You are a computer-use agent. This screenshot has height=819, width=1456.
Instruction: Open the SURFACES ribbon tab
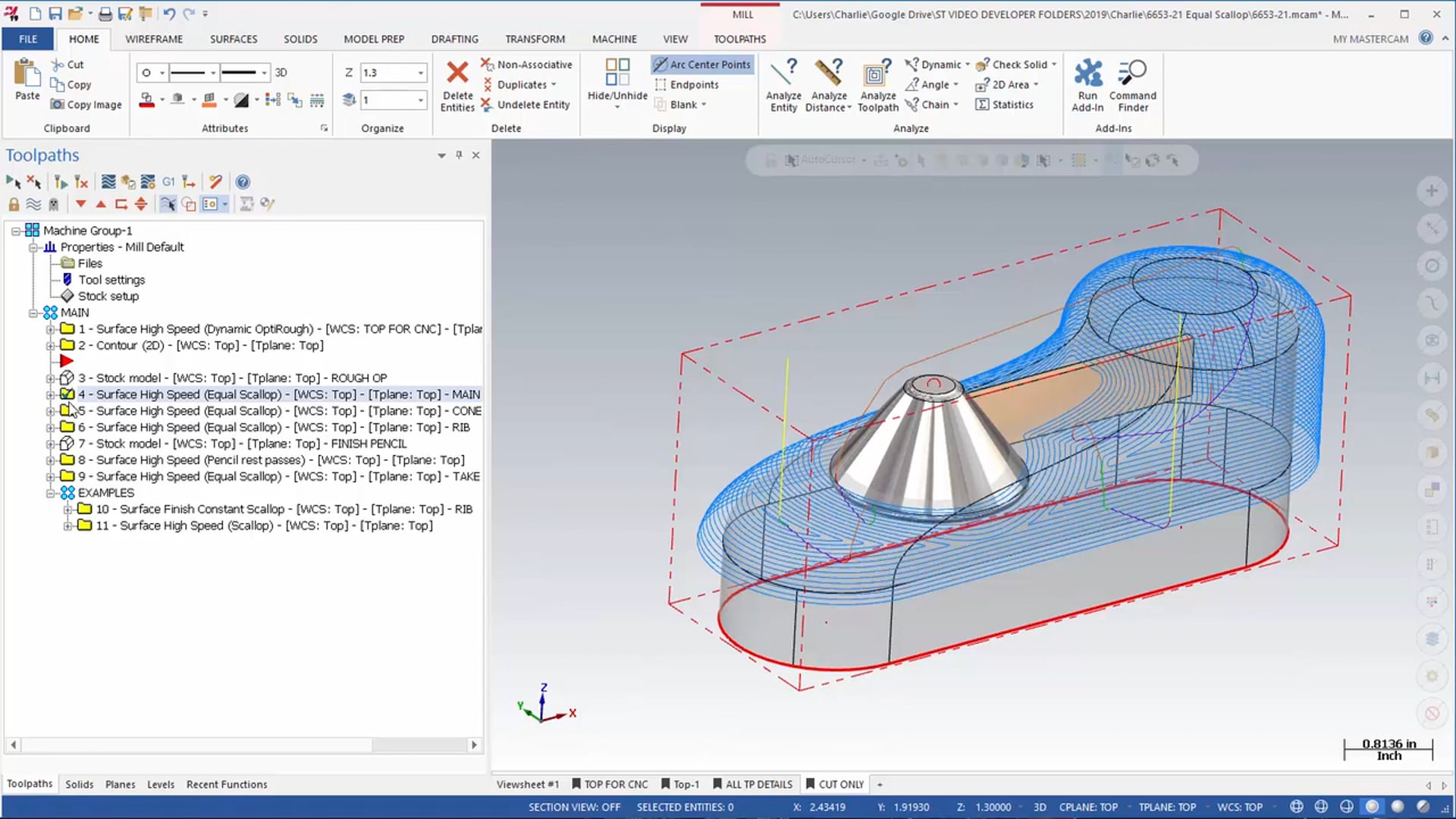233,39
